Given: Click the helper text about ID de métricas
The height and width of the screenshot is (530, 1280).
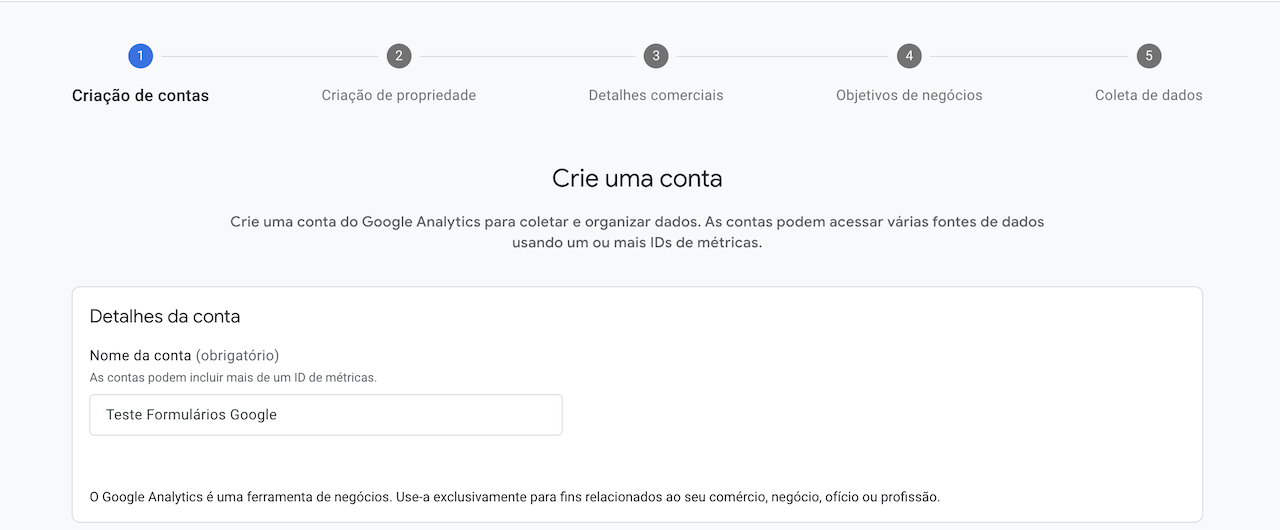Looking at the screenshot, I should pyautogui.click(x=233, y=378).
